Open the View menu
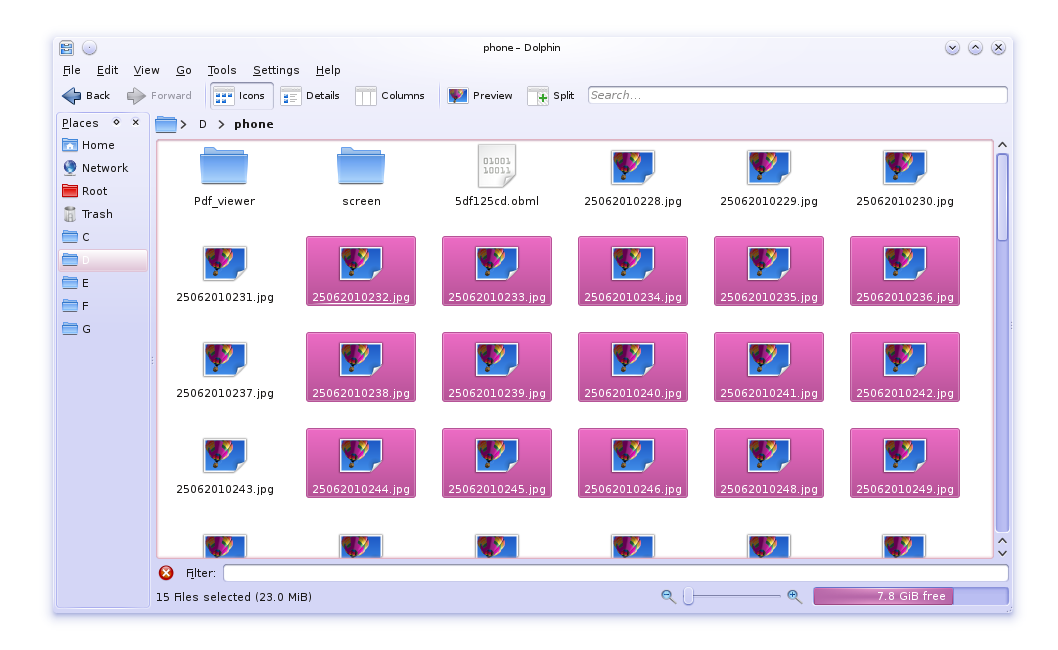This screenshot has width=1058, height=650. point(146,70)
